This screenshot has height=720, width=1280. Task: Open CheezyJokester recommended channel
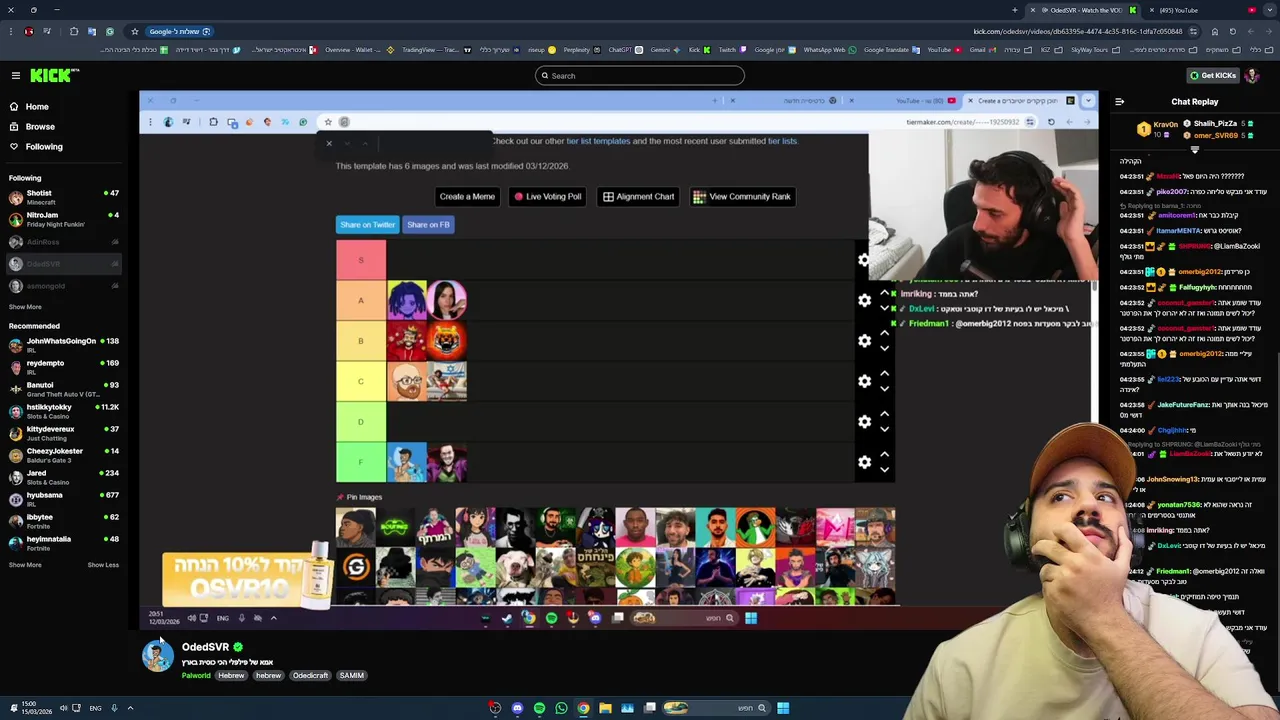[62, 455]
